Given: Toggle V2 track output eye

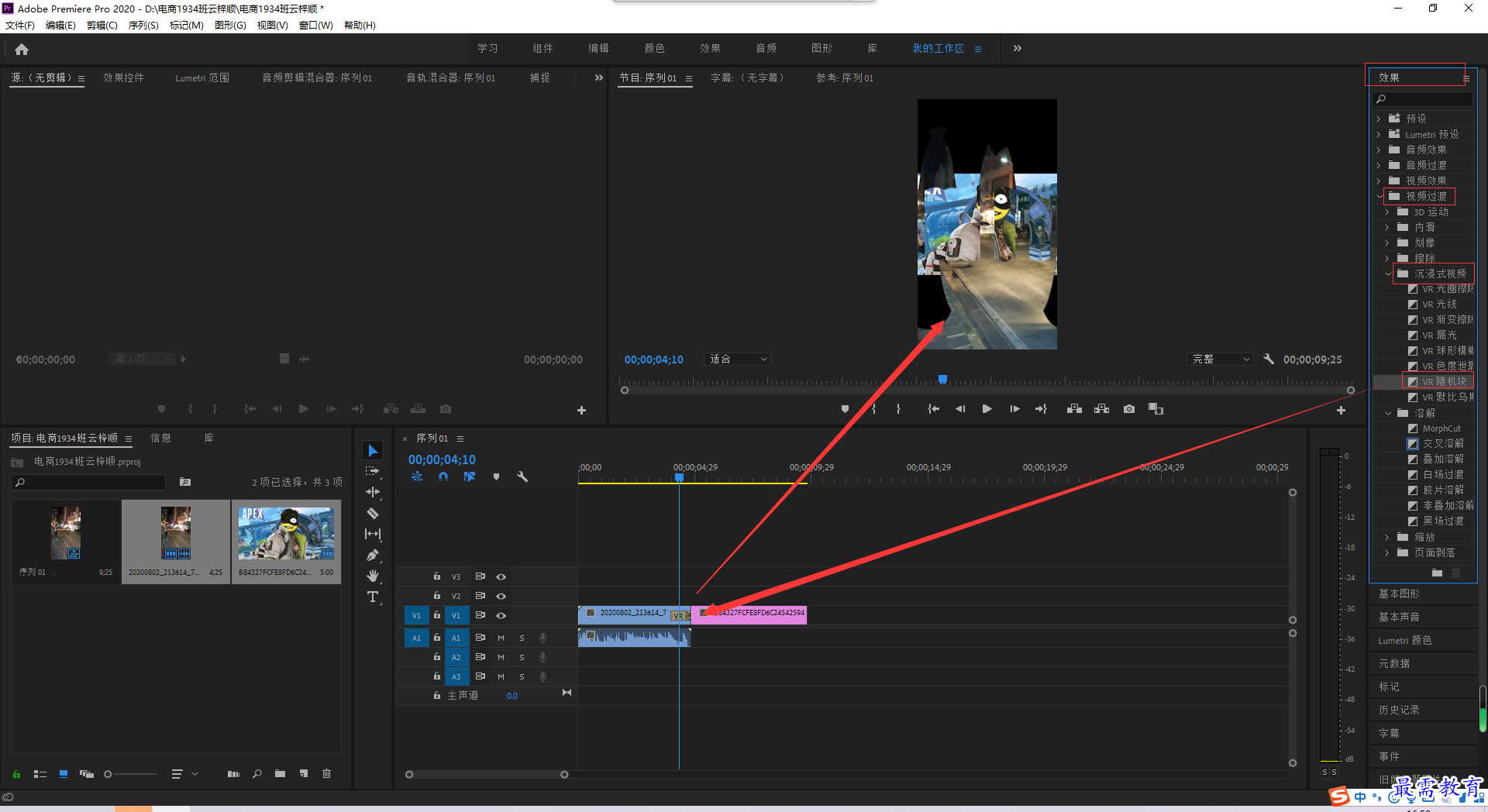Looking at the screenshot, I should click(x=501, y=596).
